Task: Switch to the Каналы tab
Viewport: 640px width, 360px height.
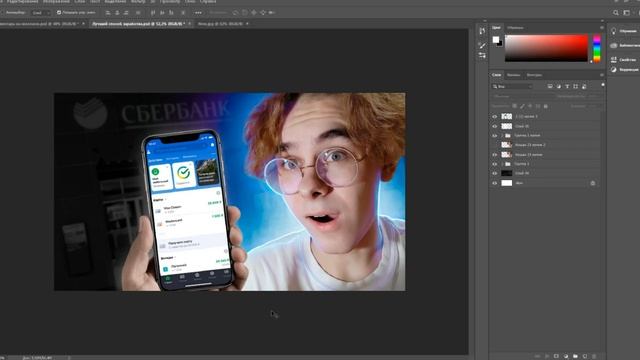Action: (x=513, y=75)
